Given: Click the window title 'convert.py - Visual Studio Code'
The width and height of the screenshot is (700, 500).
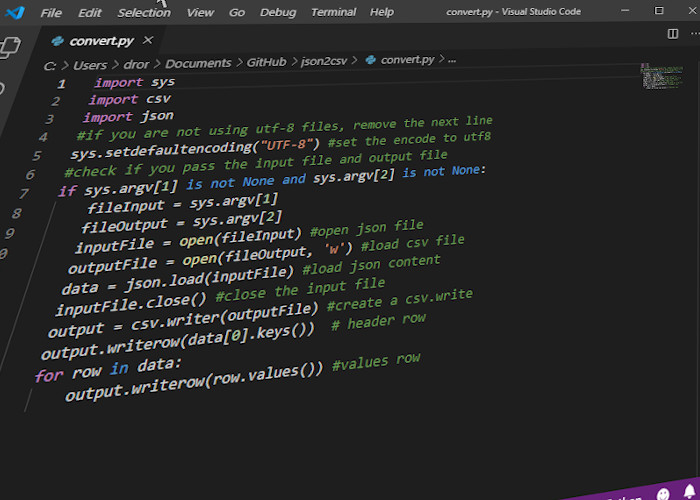Looking at the screenshot, I should coord(513,12).
